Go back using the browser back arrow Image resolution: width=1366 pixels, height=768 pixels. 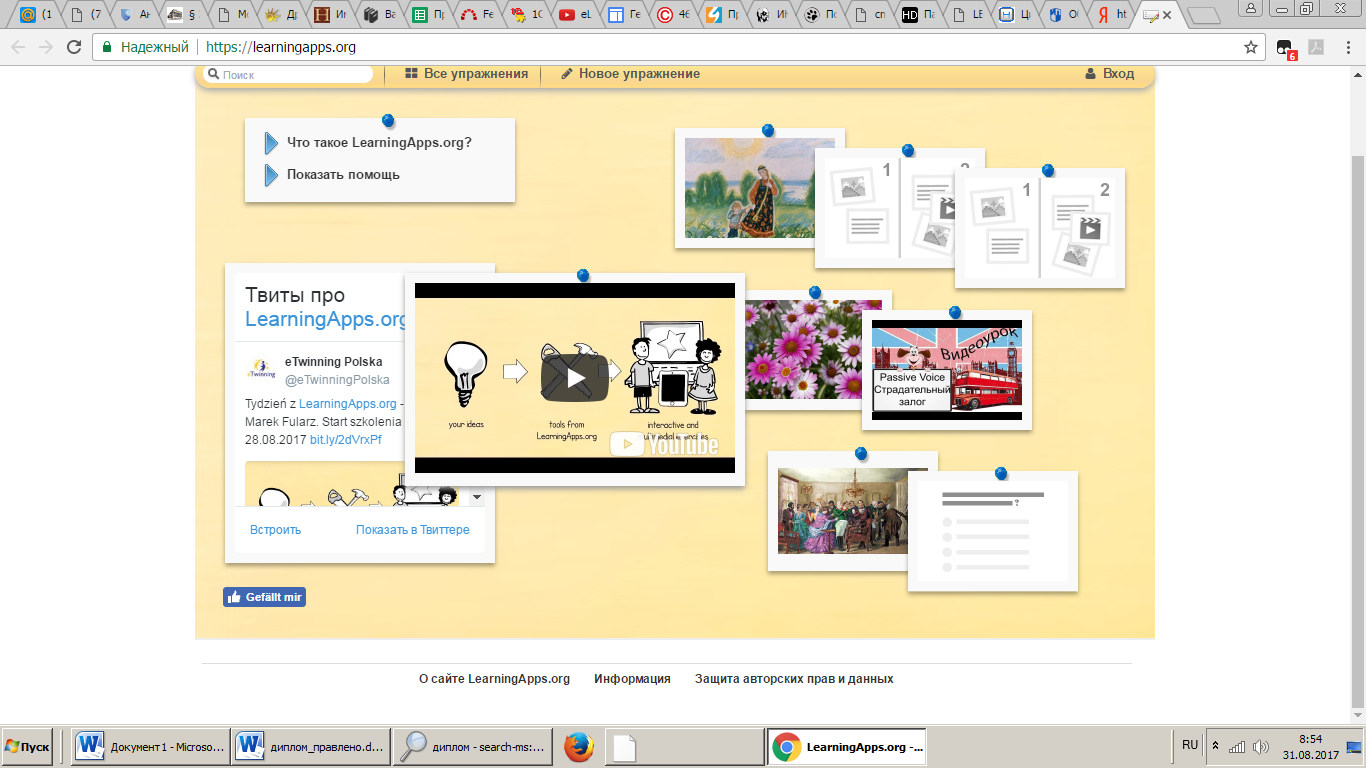tap(17, 47)
